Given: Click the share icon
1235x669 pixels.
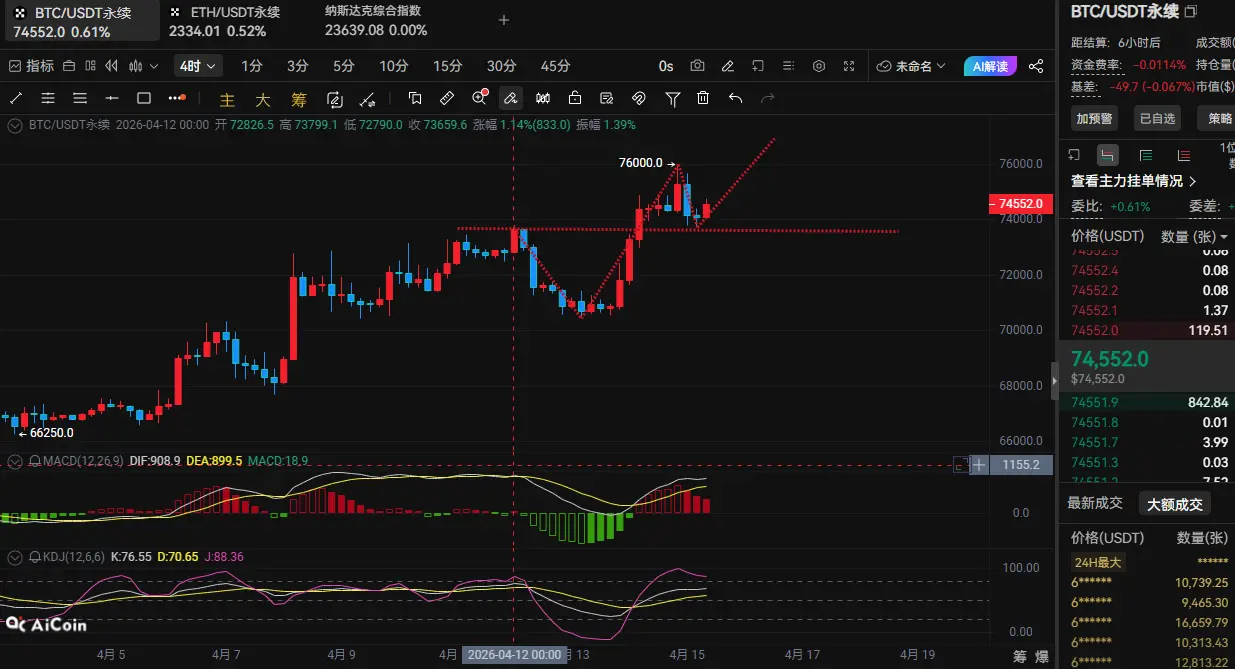Looking at the screenshot, I should coord(1036,66).
